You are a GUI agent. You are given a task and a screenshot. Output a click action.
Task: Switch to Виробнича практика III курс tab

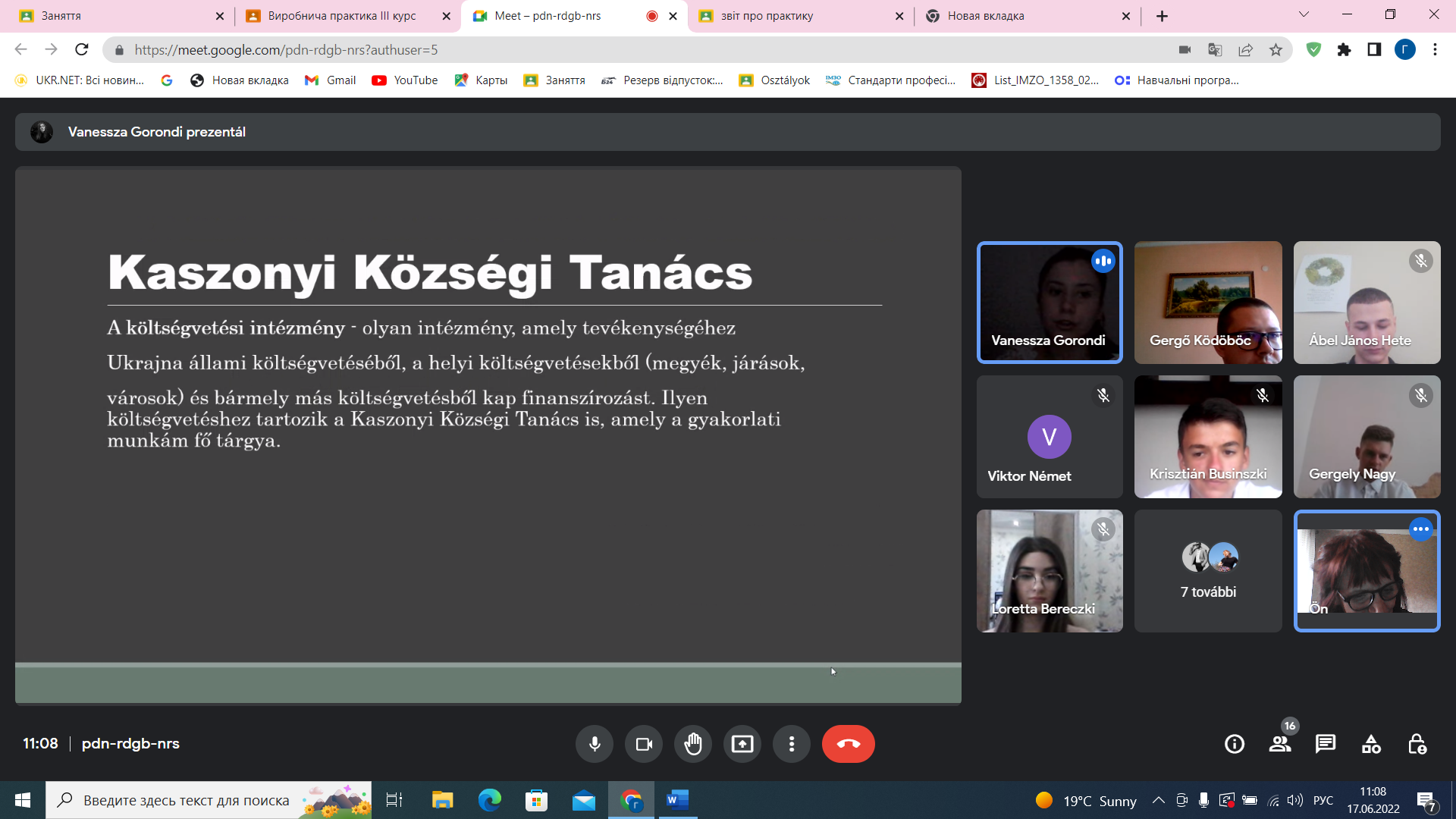tap(341, 16)
